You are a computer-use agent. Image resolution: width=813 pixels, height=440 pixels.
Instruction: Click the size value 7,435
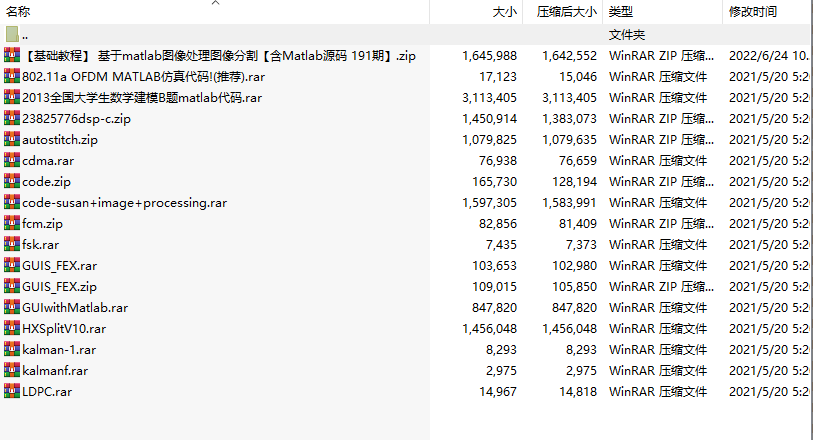click(x=501, y=245)
